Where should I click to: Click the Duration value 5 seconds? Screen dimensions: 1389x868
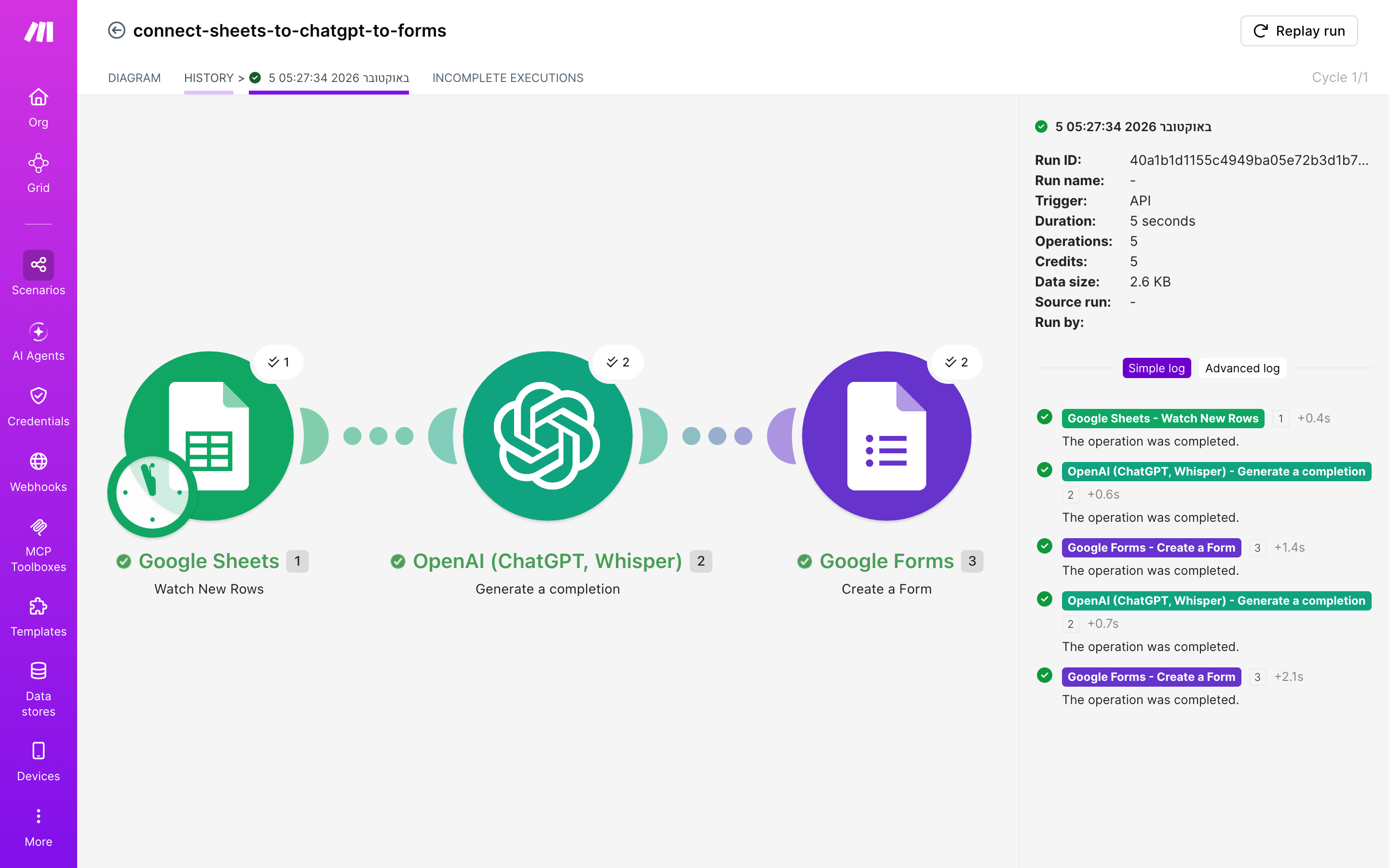(1162, 221)
